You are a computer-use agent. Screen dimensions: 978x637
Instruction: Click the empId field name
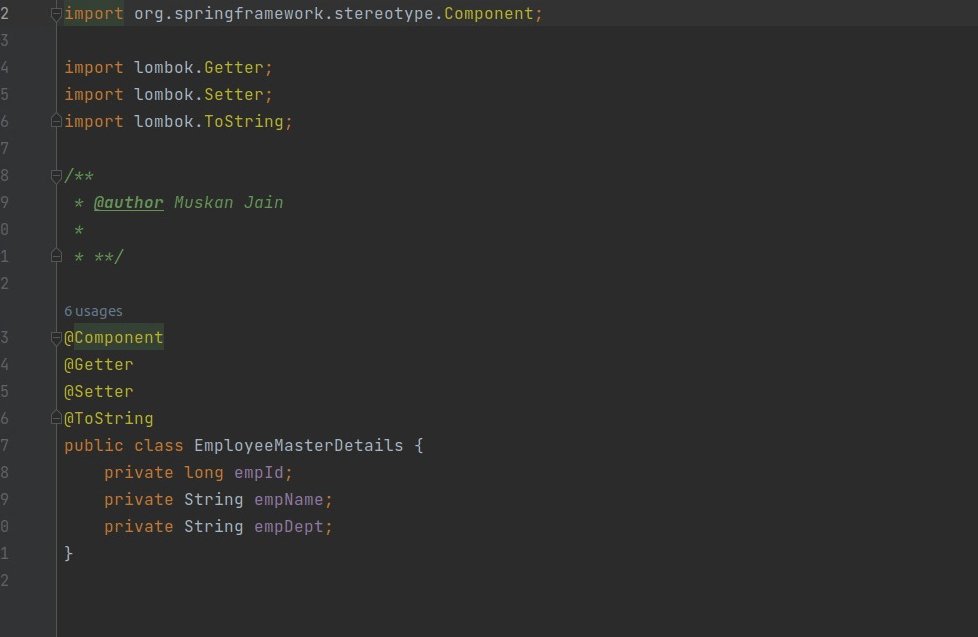coord(262,472)
